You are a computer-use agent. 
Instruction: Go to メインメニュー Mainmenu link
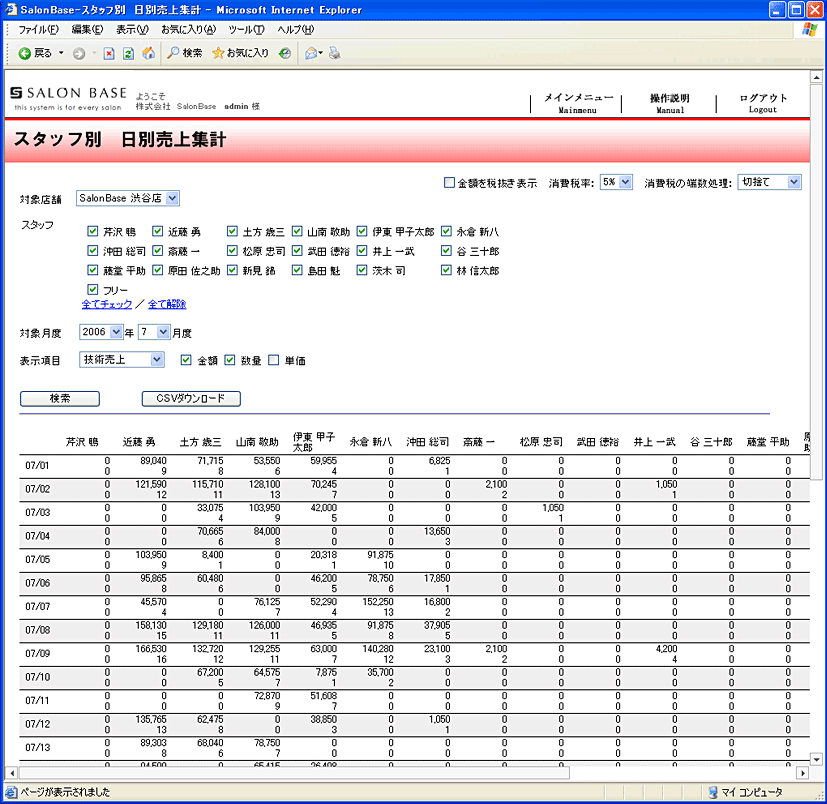click(578, 103)
